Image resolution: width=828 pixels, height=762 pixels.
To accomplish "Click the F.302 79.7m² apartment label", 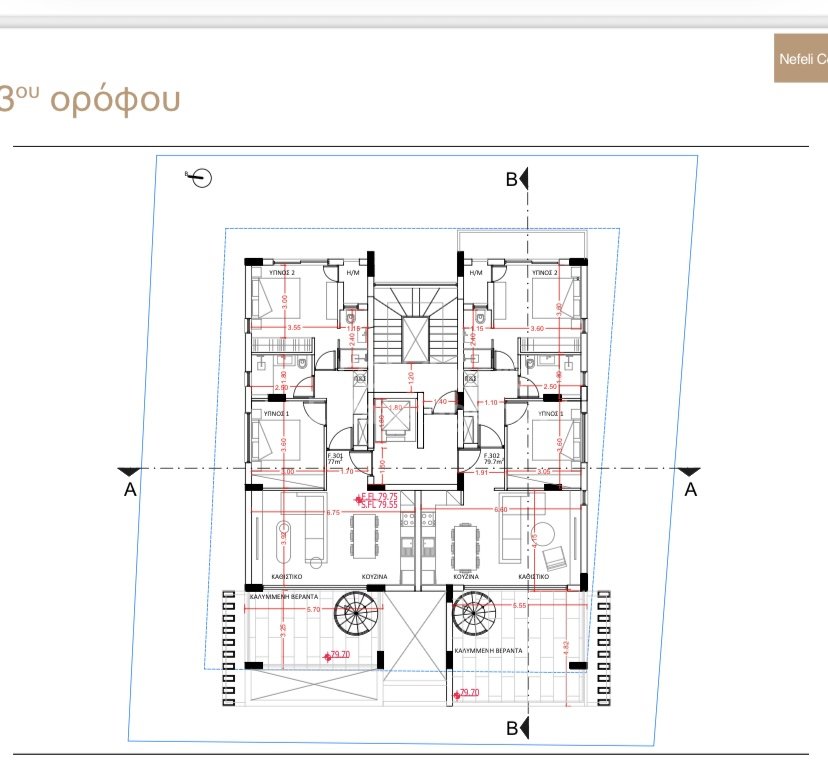I will point(492,458).
